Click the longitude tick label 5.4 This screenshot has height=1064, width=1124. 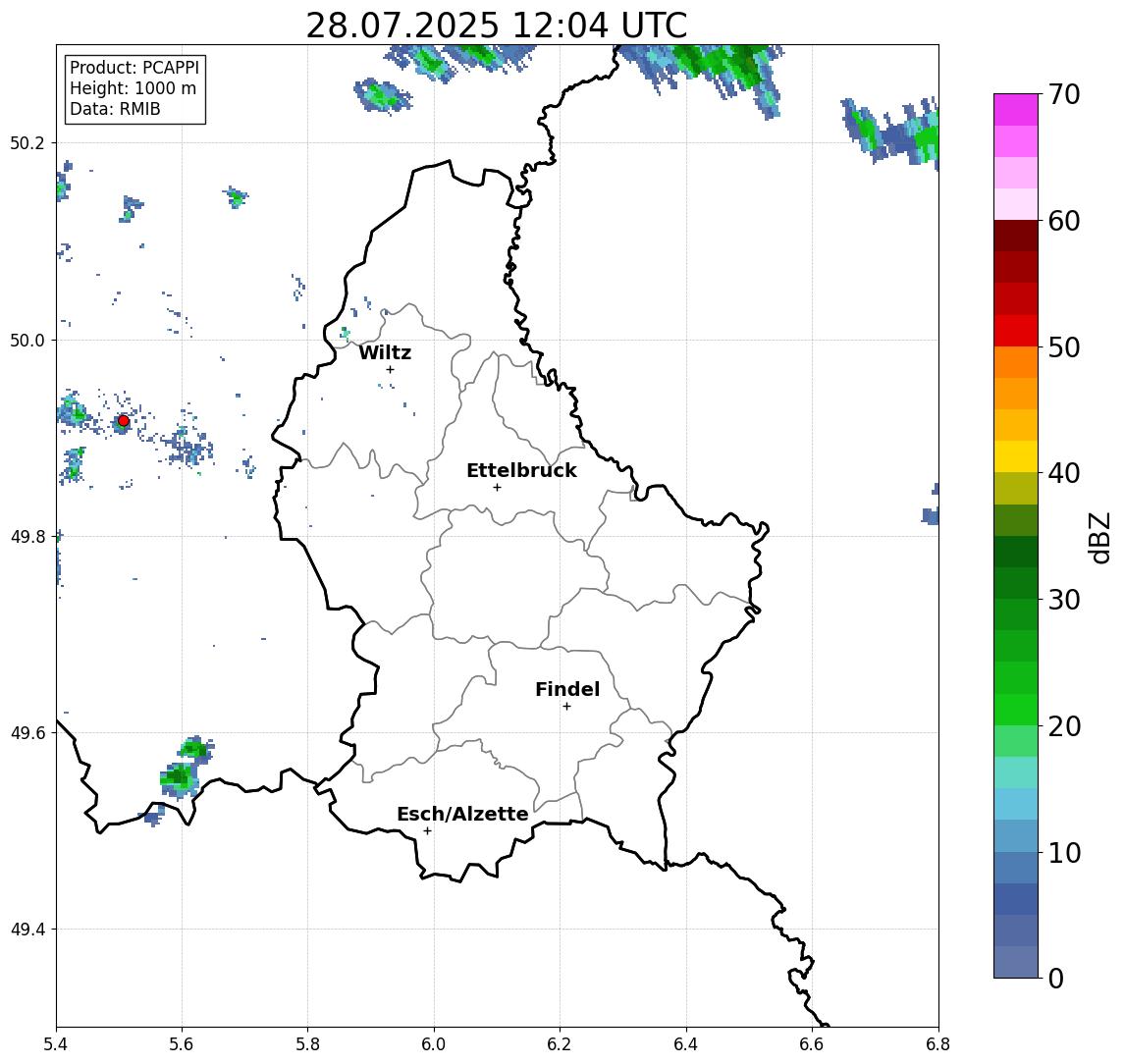tap(56, 1044)
